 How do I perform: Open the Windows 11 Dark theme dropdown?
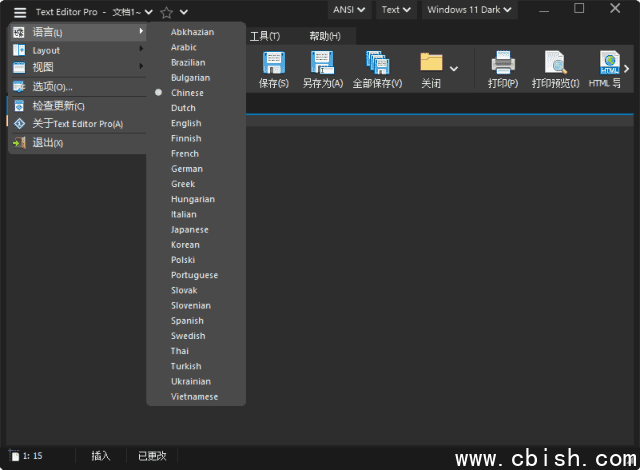click(x=470, y=10)
